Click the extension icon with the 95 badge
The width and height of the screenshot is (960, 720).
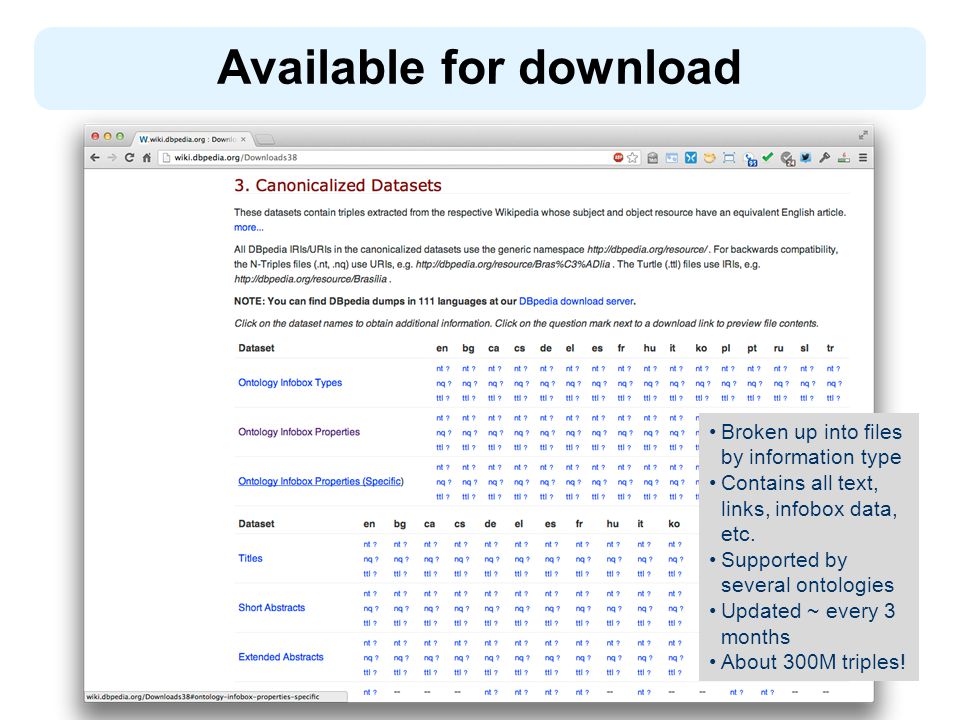pos(750,159)
